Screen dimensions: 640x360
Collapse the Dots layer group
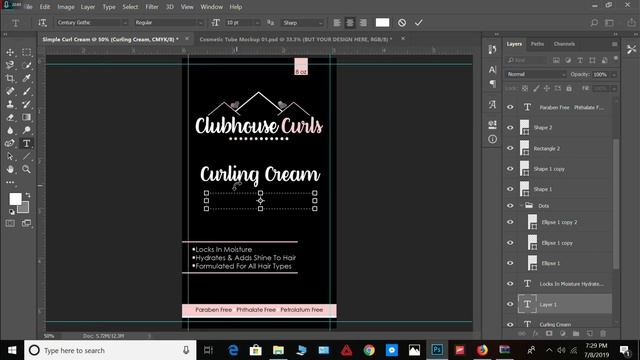tap(522, 206)
